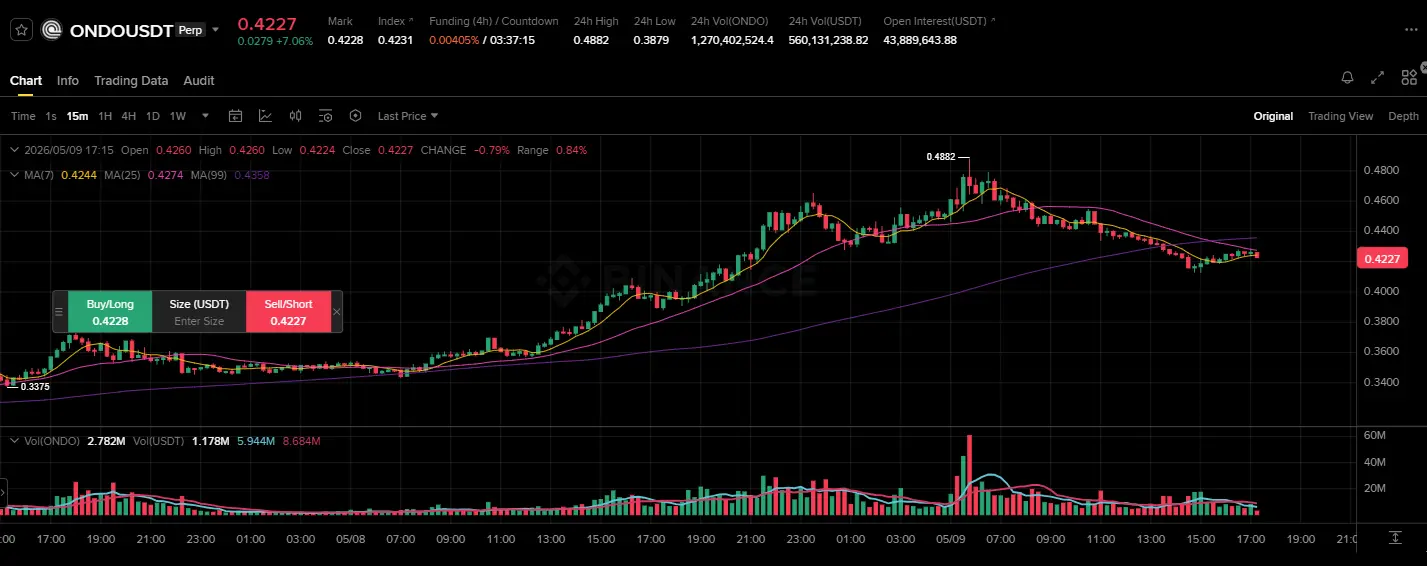1427x566 pixels.
Task: Click the scroll-to-latest icon at chart bottom right
Action: pyautogui.click(x=1395, y=538)
